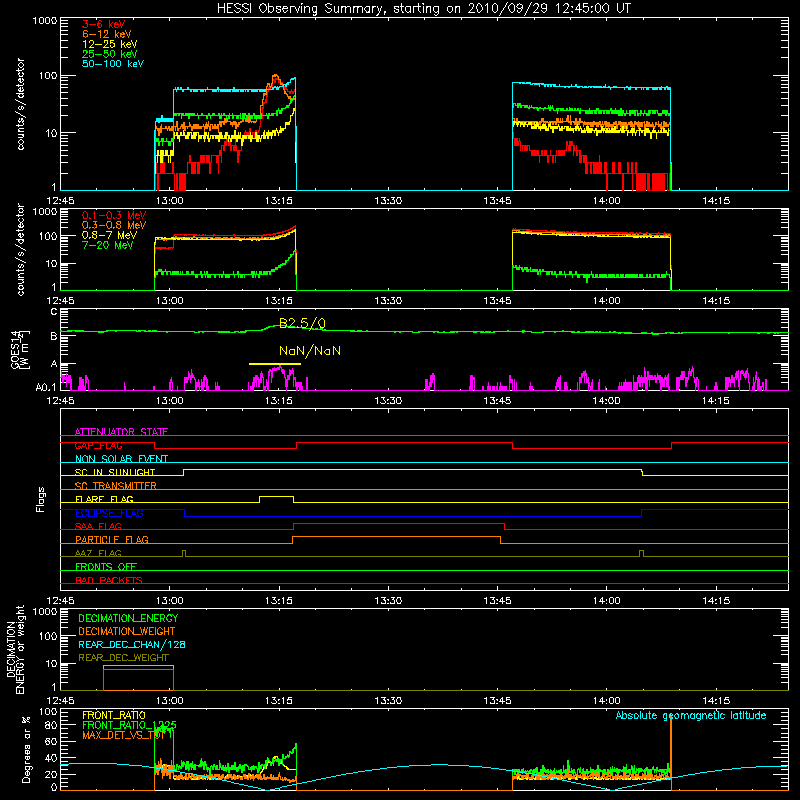Click the 1000 tick label of top panel
Viewport: 800px width, 800px height.
point(44,21)
